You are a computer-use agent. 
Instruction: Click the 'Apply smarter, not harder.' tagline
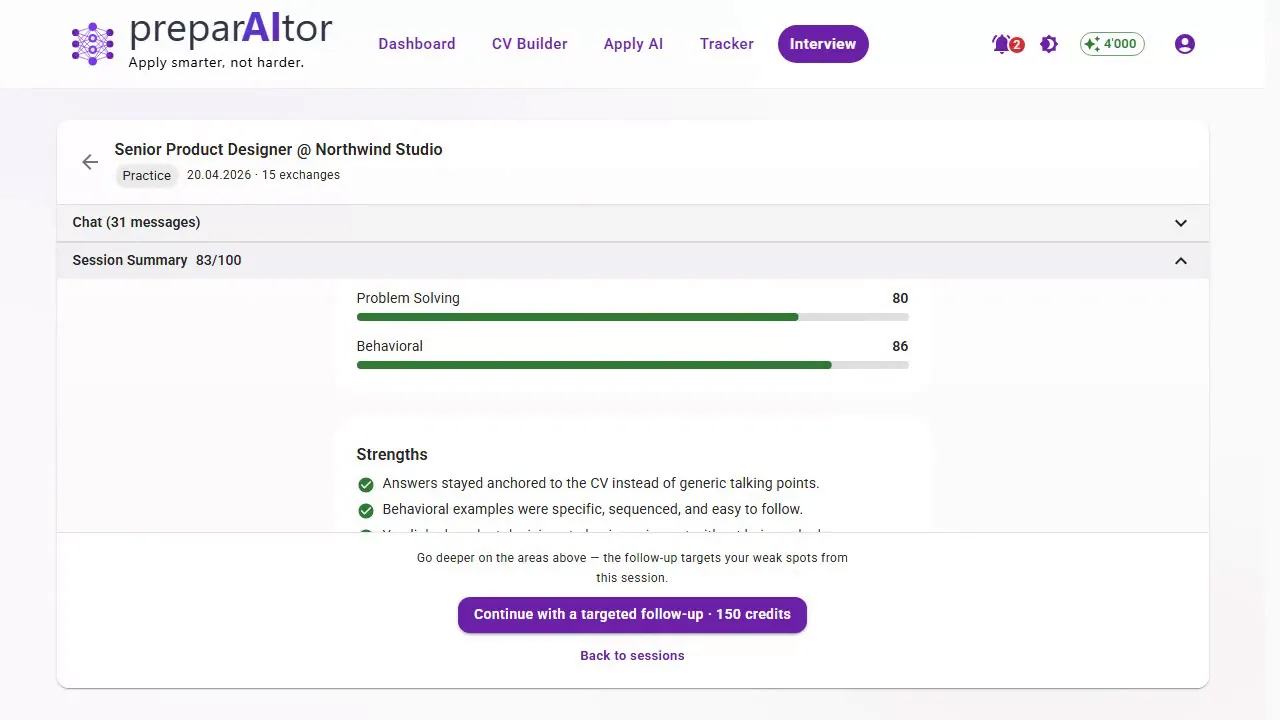216,63
